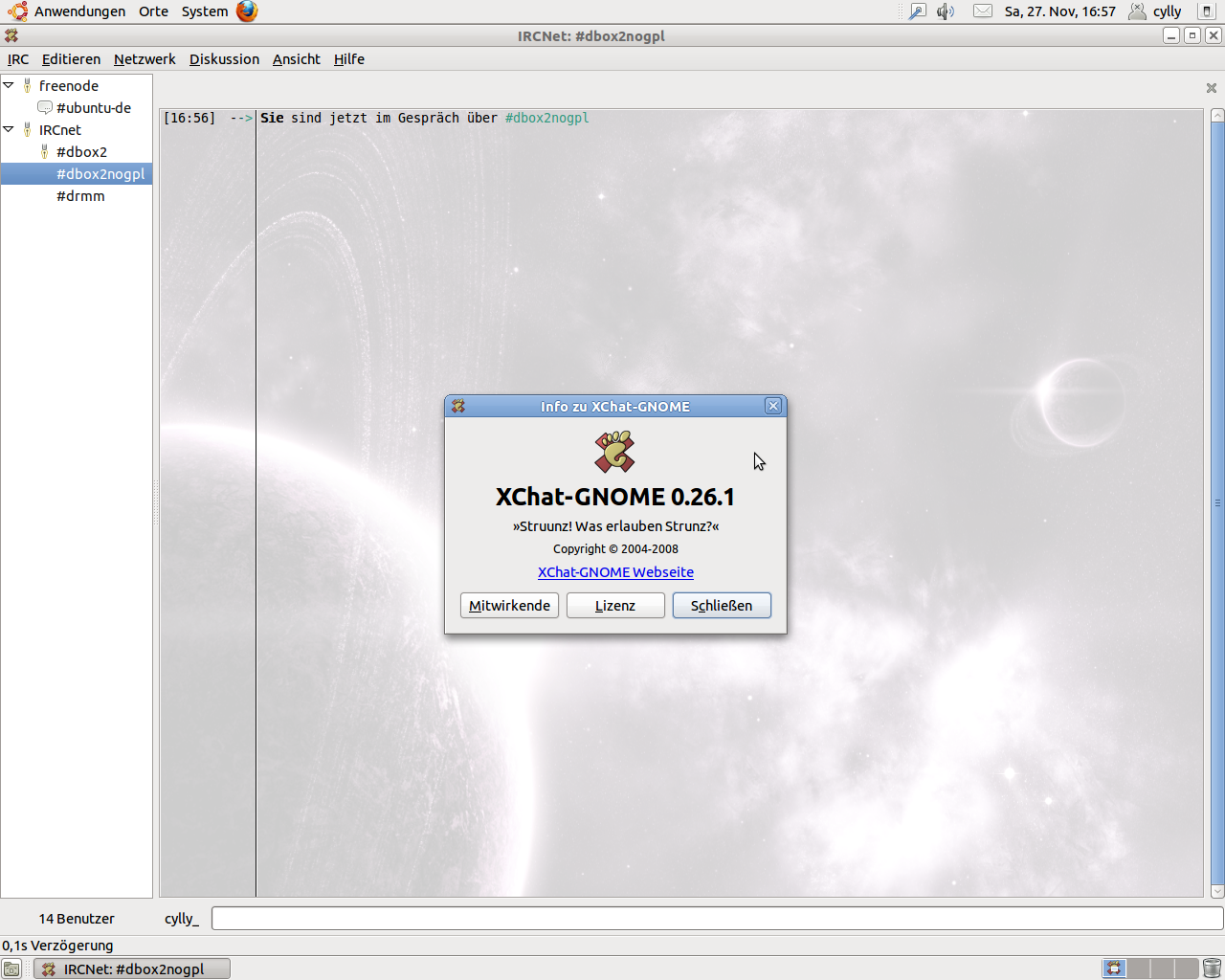Click the small icon next to #dbox2
This screenshot has height=980, width=1225.
coord(44,151)
